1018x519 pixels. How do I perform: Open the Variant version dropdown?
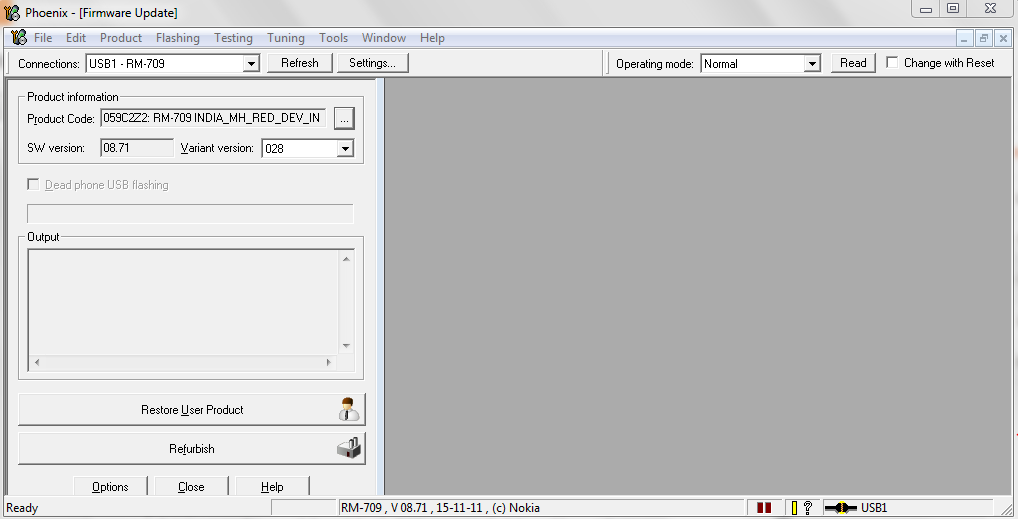point(345,149)
